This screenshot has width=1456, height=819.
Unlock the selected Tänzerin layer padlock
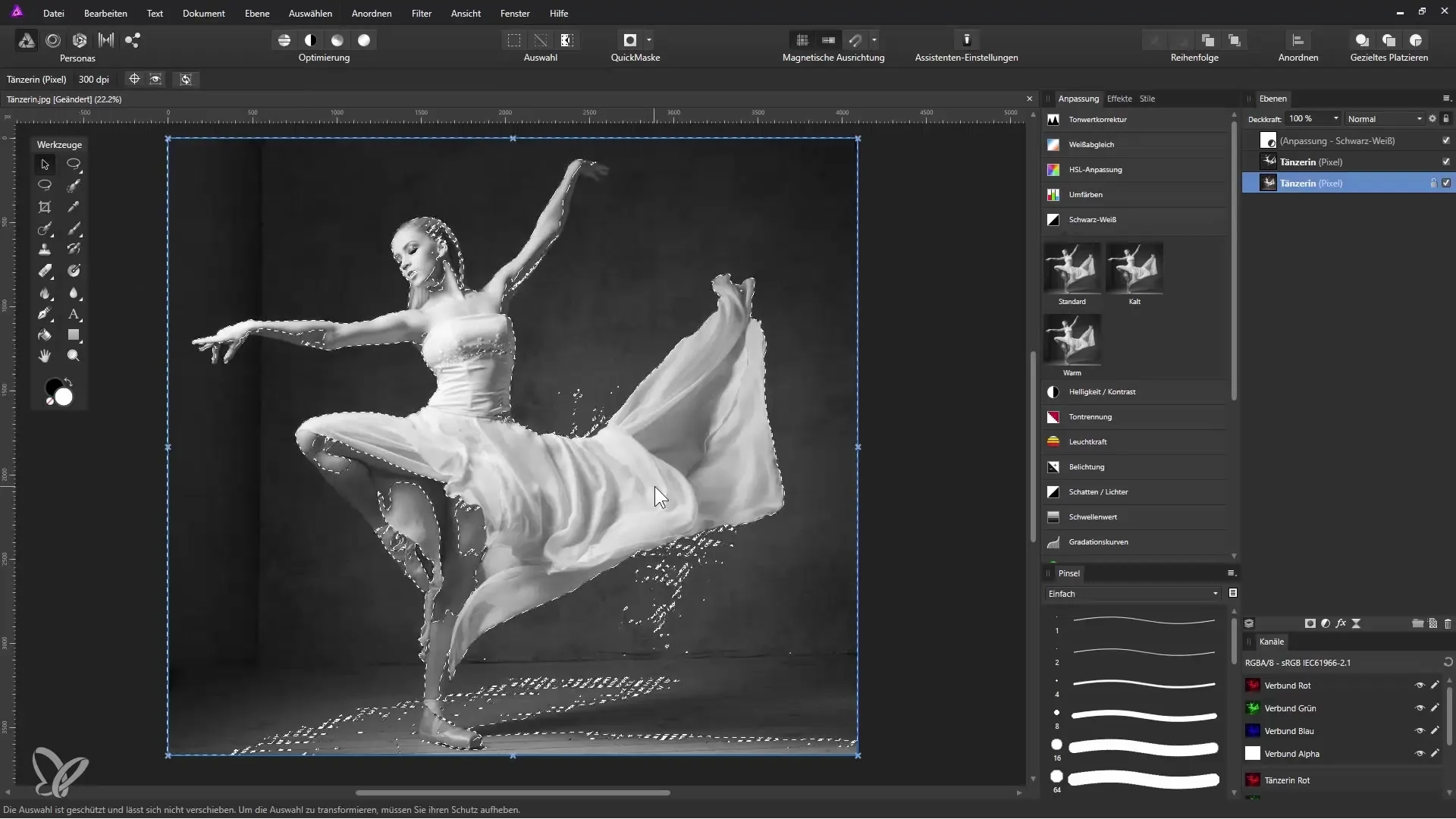(x=1433, y=184)
